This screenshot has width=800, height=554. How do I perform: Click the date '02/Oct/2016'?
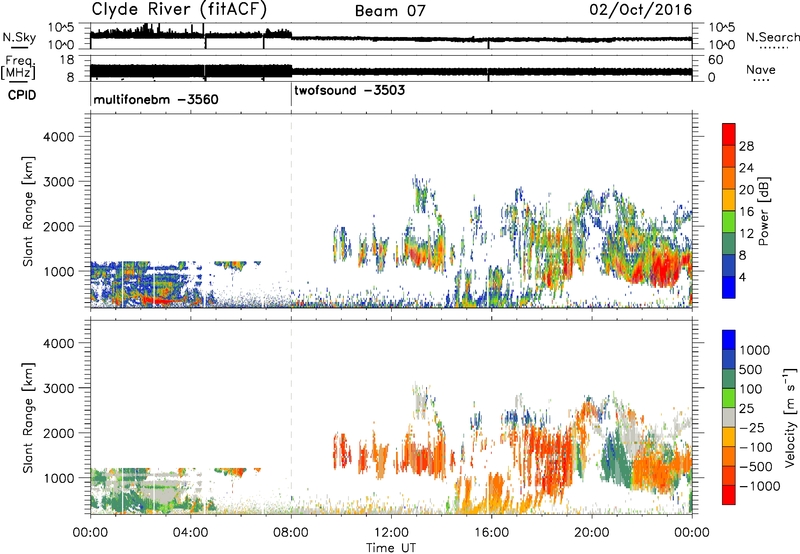[x=641, y=10]
